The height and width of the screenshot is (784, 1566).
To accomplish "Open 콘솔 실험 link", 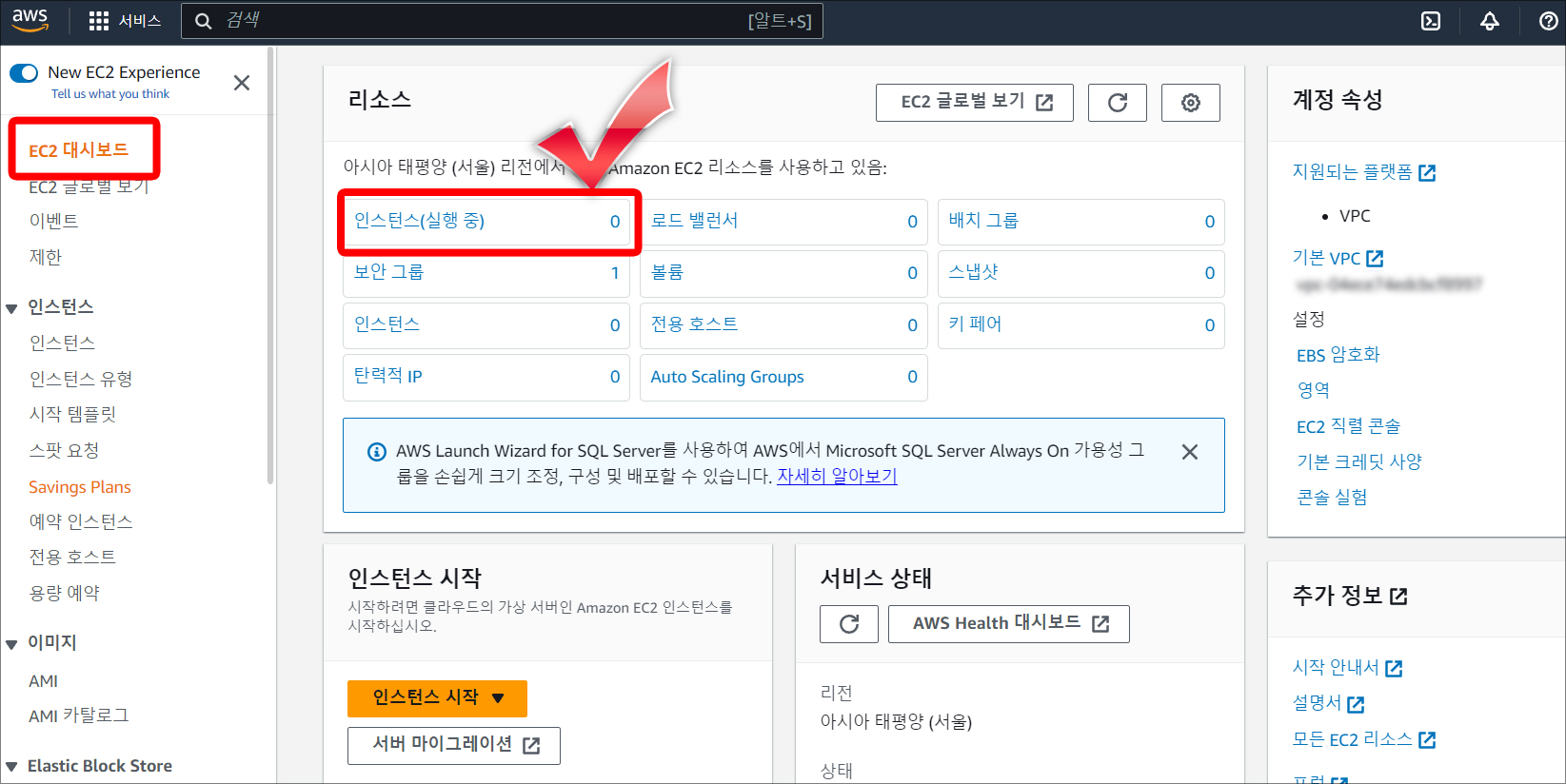I will 1332,498.
